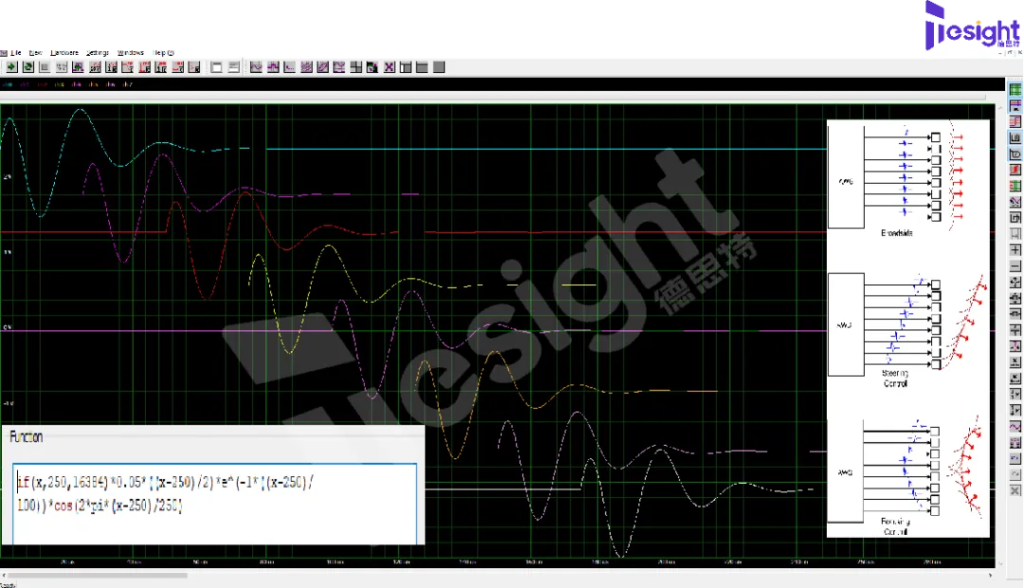The height and width of the screenshot is (588, 1024).
Task: Click the minus icon in right sidebar
Action: pos(1016,266)
